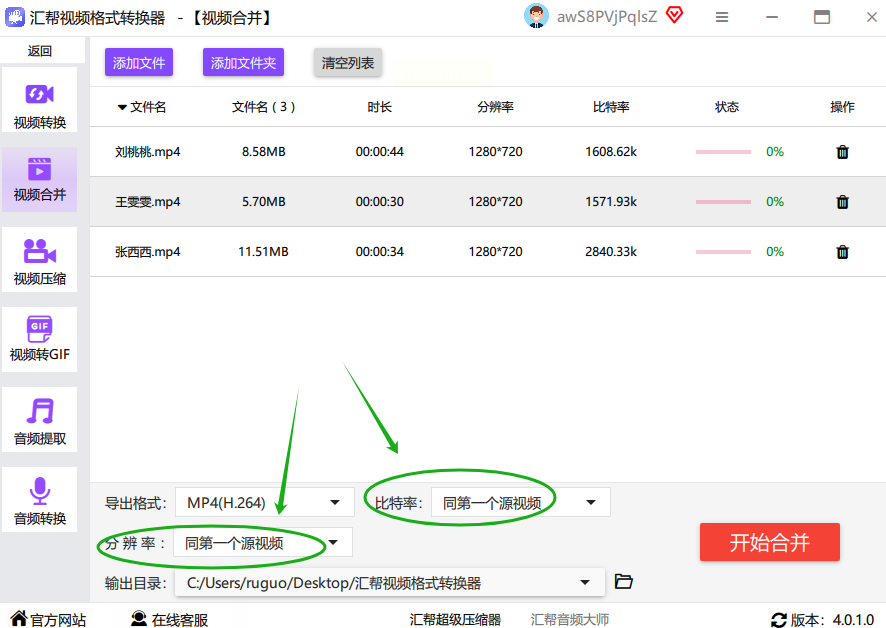
Task: Click the user avatar icon
Action: (536, 16)
